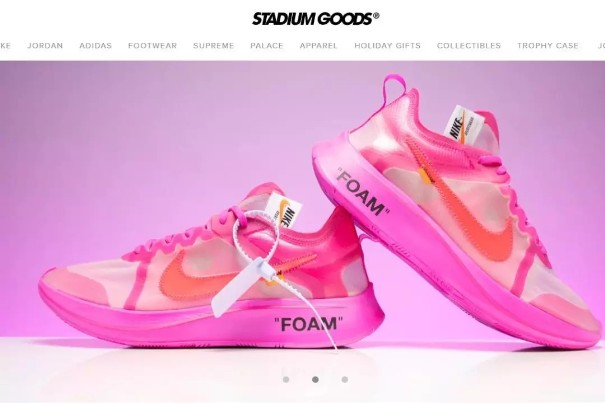The width and height of the screenshot is (605, 403).
Task: Open the Adidas menu
Action: pyautogui.click(x=95, y=46)
